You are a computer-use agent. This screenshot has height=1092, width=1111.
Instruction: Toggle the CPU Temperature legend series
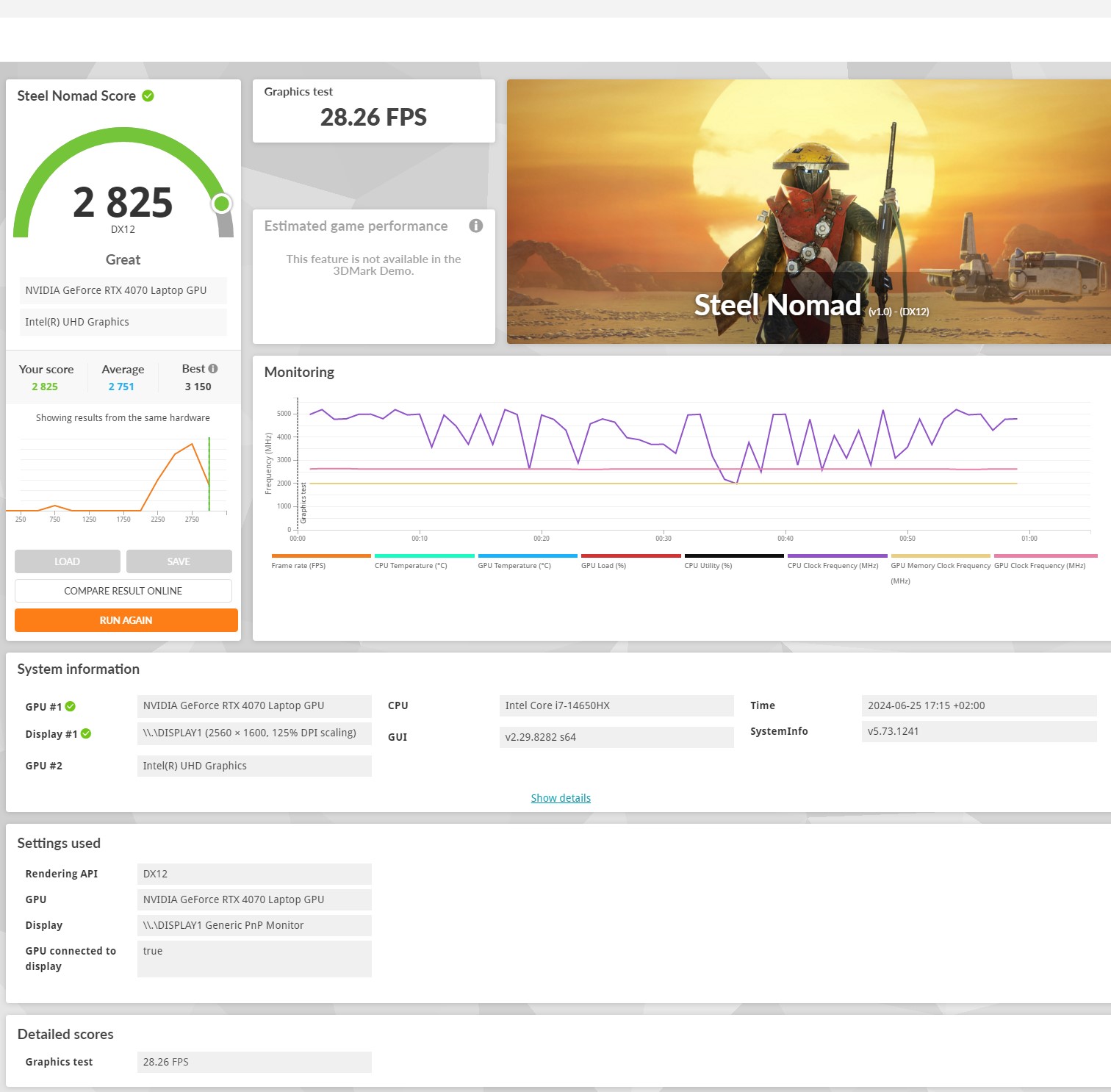(410, 565)
